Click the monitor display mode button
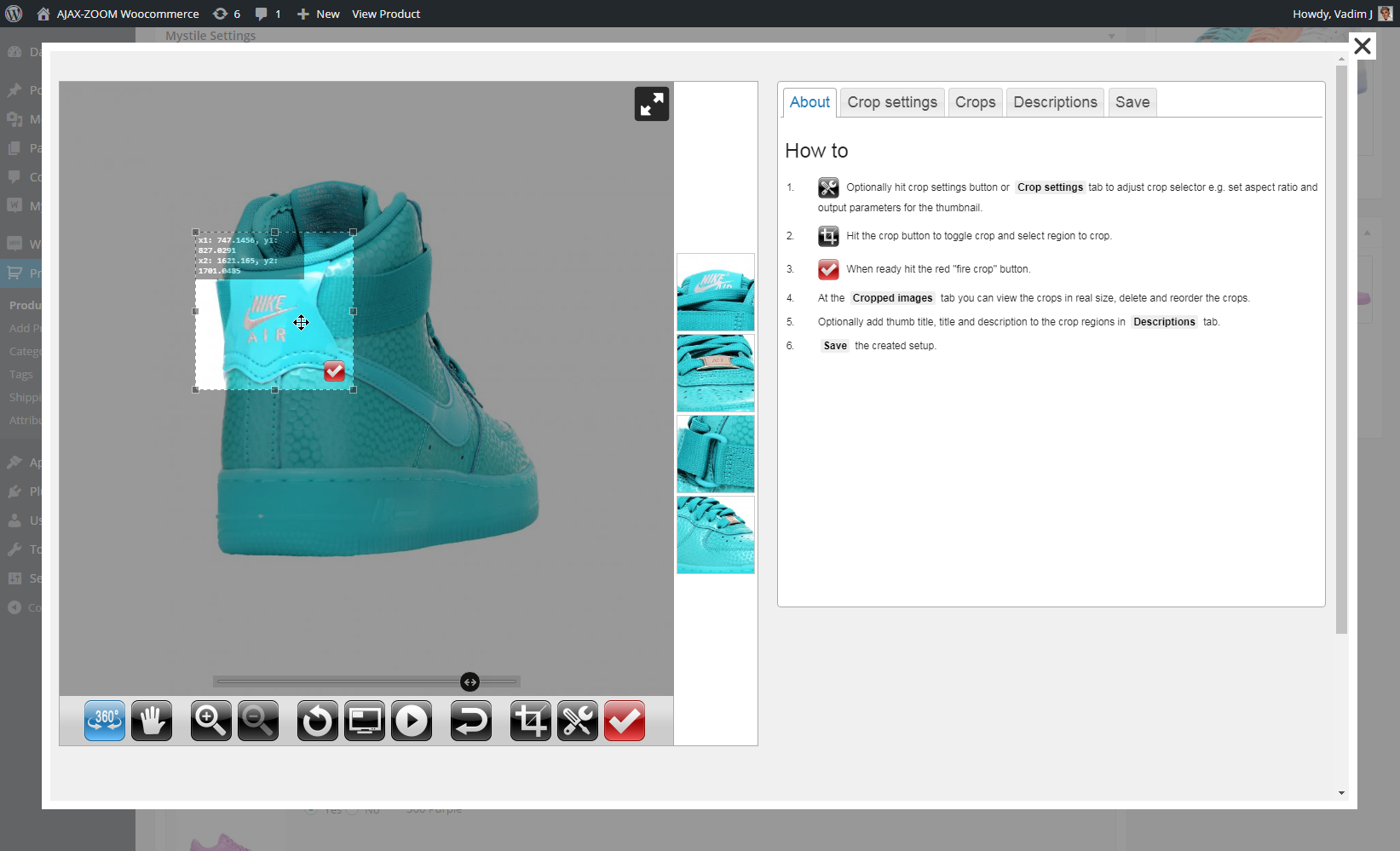The width and height of the screenshot is (1400, 851). [365, 721]
